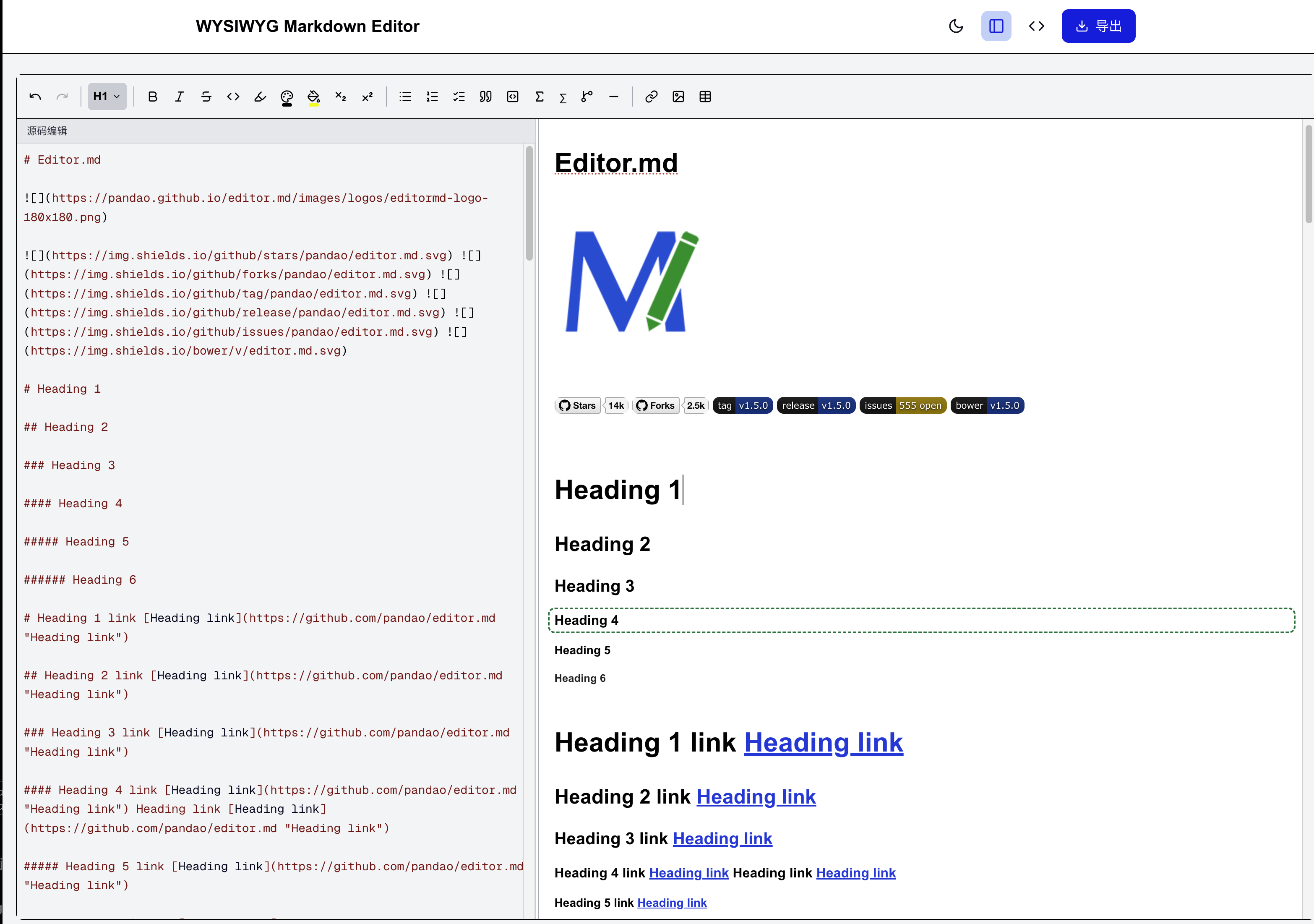Insert a block math formula
This screenshot has width=1314, height=924.
[x=539, y=97]
